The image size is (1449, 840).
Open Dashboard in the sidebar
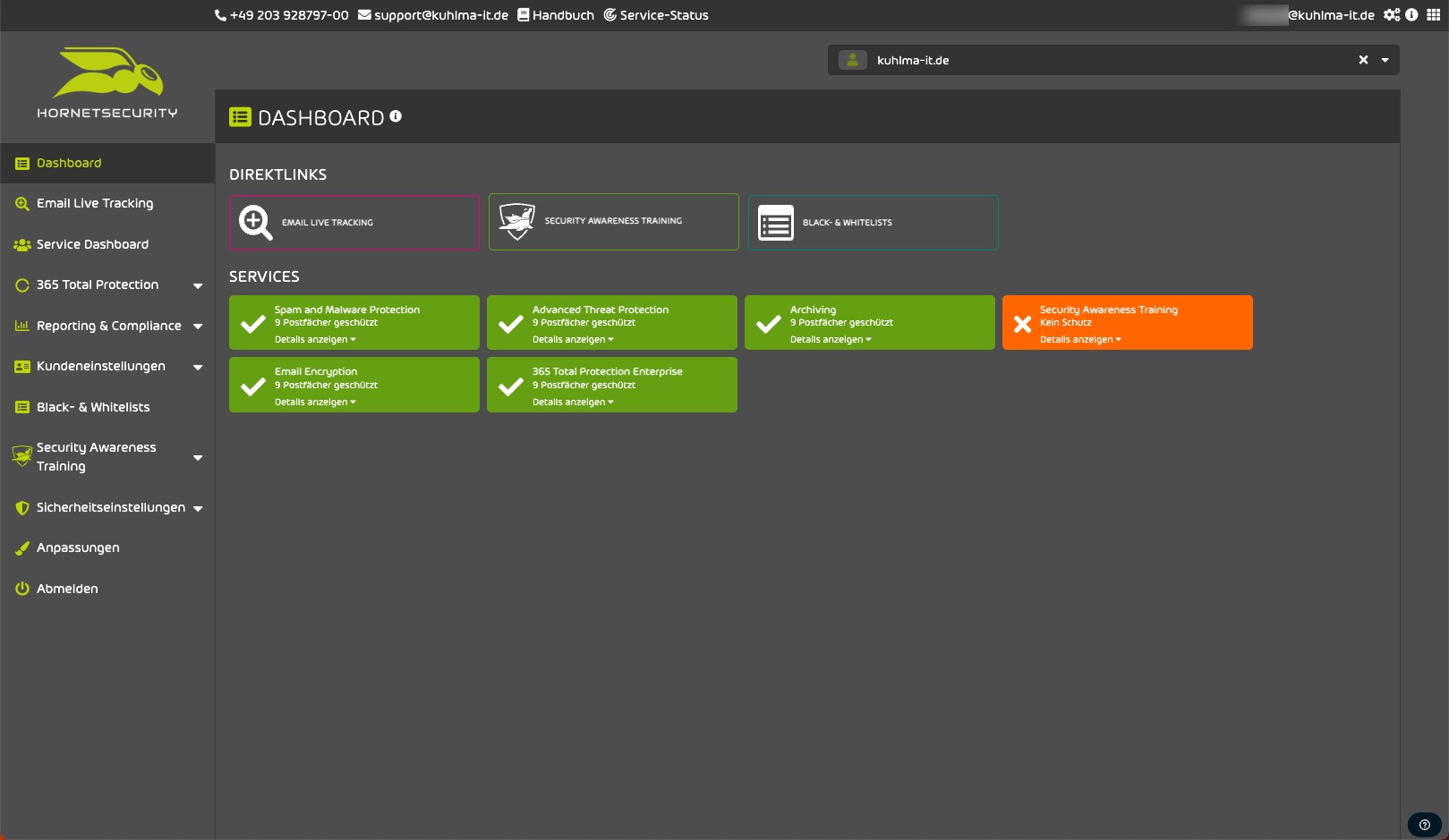point(107,164)
